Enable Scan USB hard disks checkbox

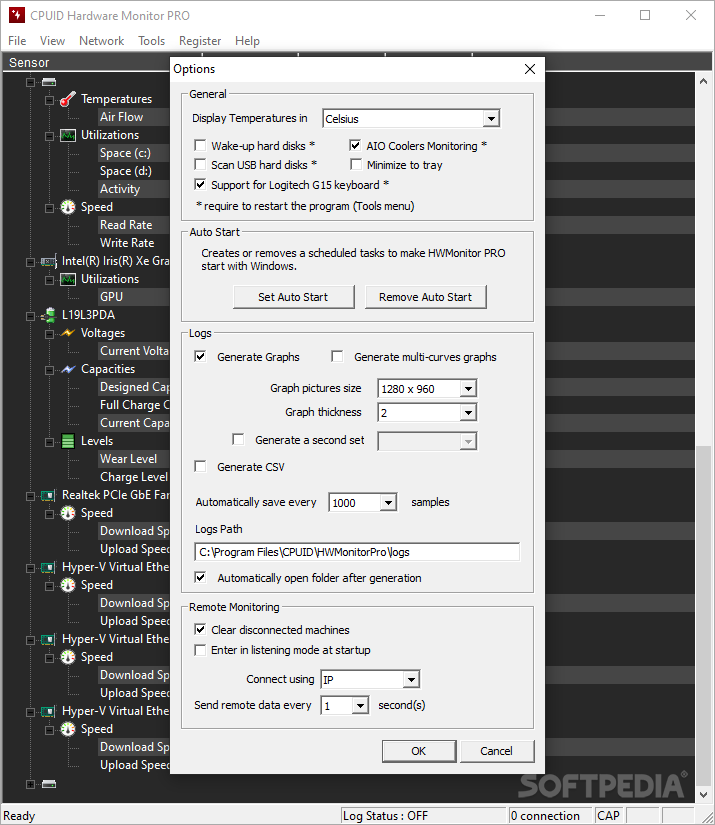[x=200, y=164]
